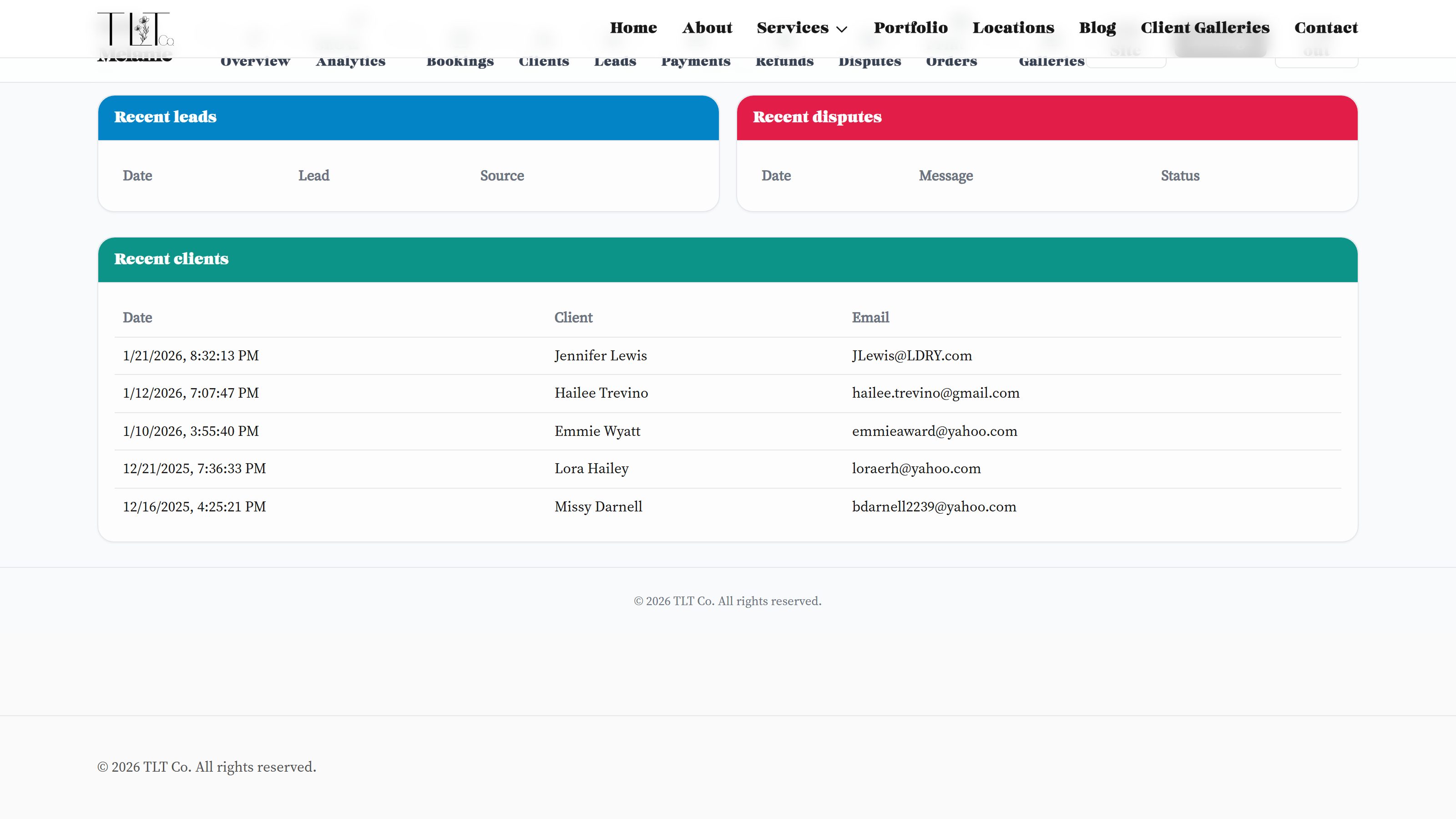Open the About page link
This screenshot has width=1456, height=819.
pyautogui.click(x=707, y=28)
